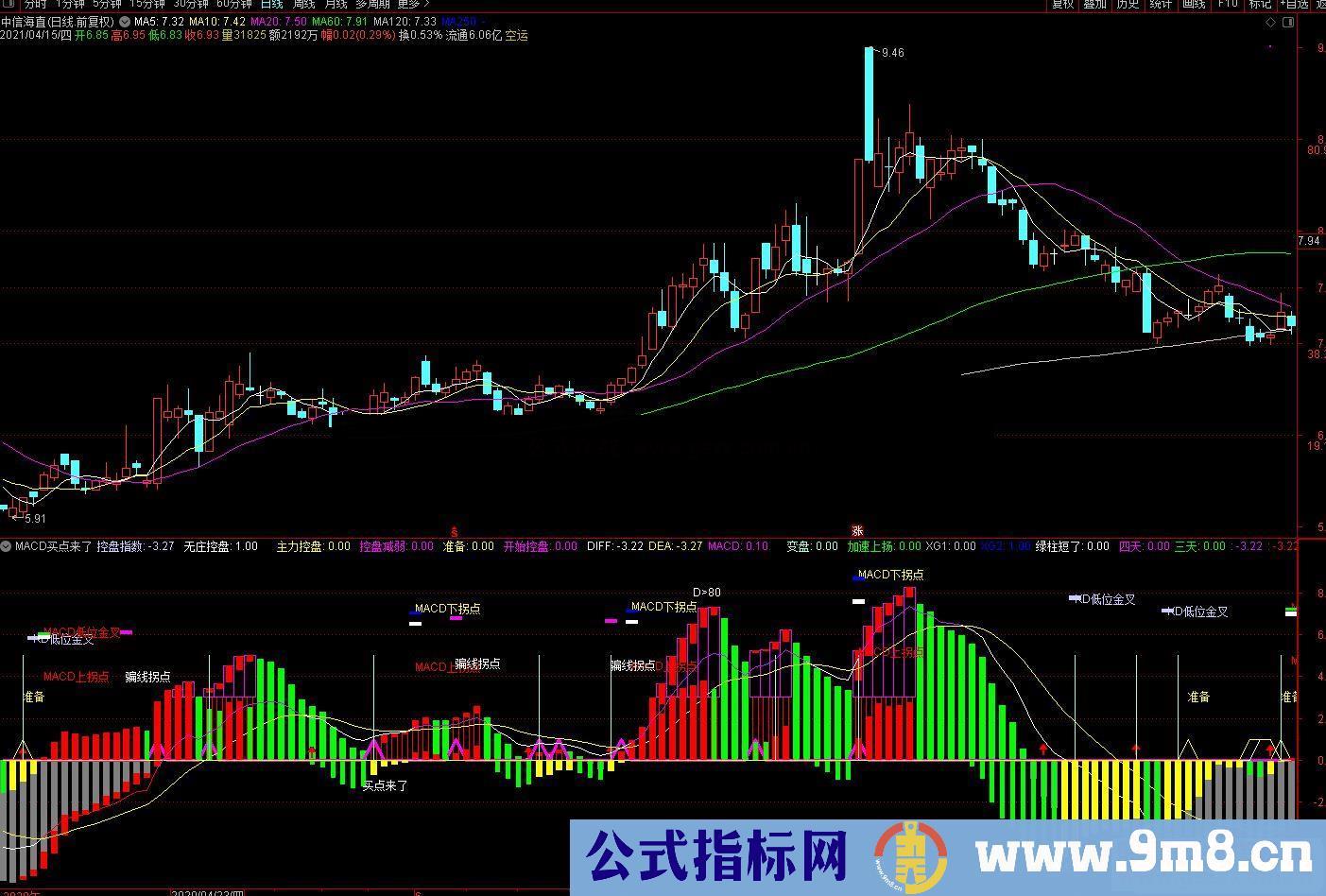The height and width of the screenshot is (896, 1326).
Task: Overlay another stock via the 叠加 icon
Action: pyautogui.click(x=1093, y=6)
